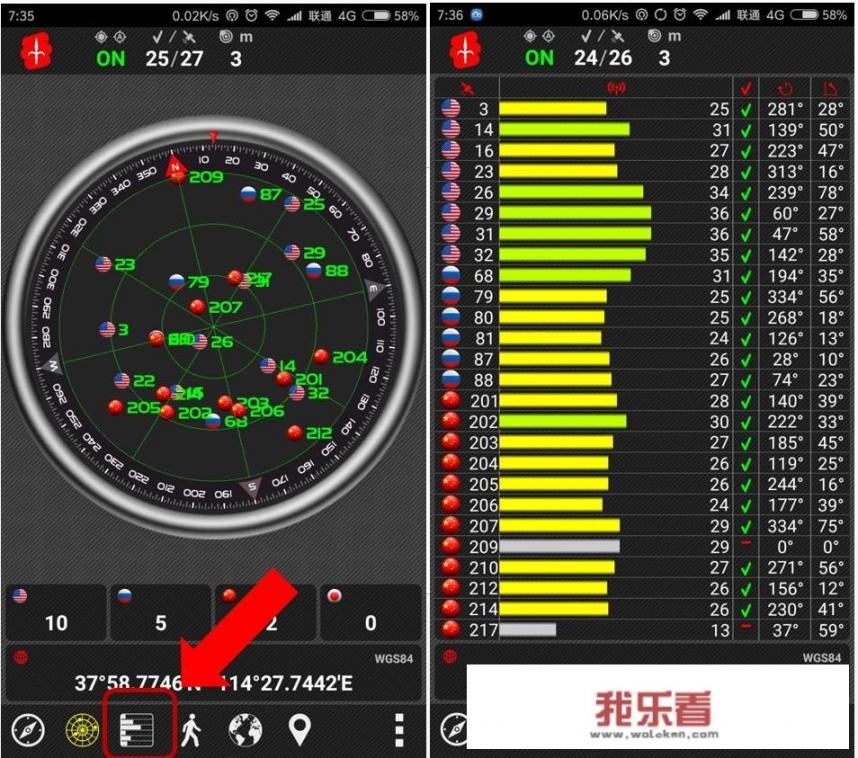The height and width of the screenshot is (758, 858).
Task: Switch to the yellow radar sky view tab
Action: (x=82, y=730)
